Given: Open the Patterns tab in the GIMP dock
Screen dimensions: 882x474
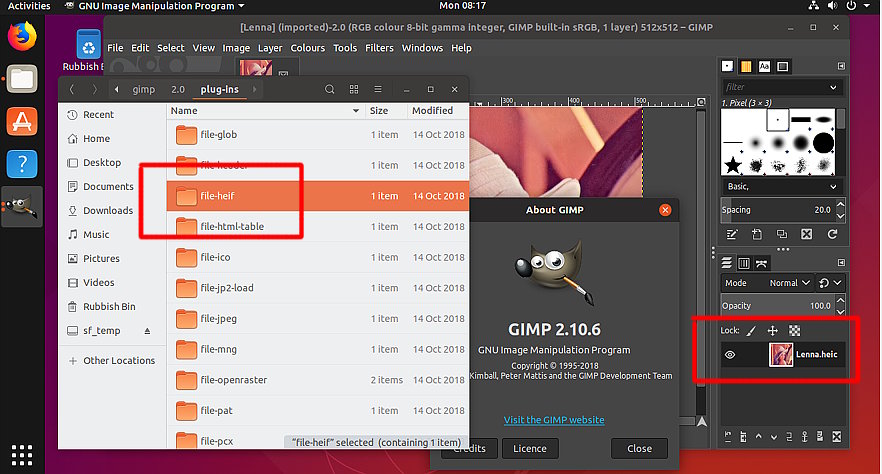Looking at the screenshot, I should pyautogui.click(x=746, y=66).
